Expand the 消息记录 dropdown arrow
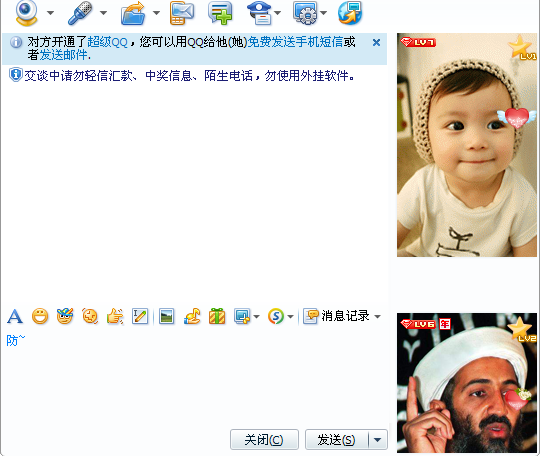The width and height of the screenshot is (540, 456). [x=377, y=317]
